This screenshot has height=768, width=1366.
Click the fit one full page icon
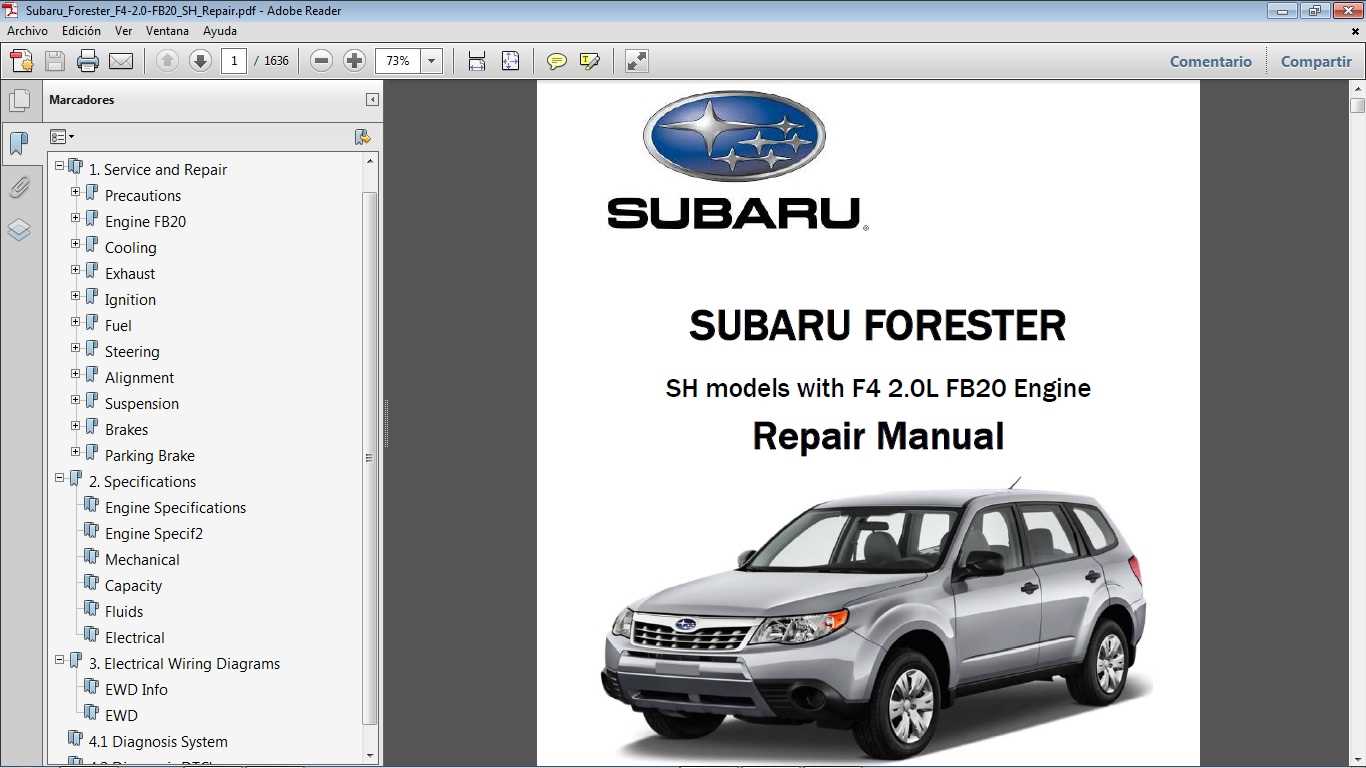(510, 61)
